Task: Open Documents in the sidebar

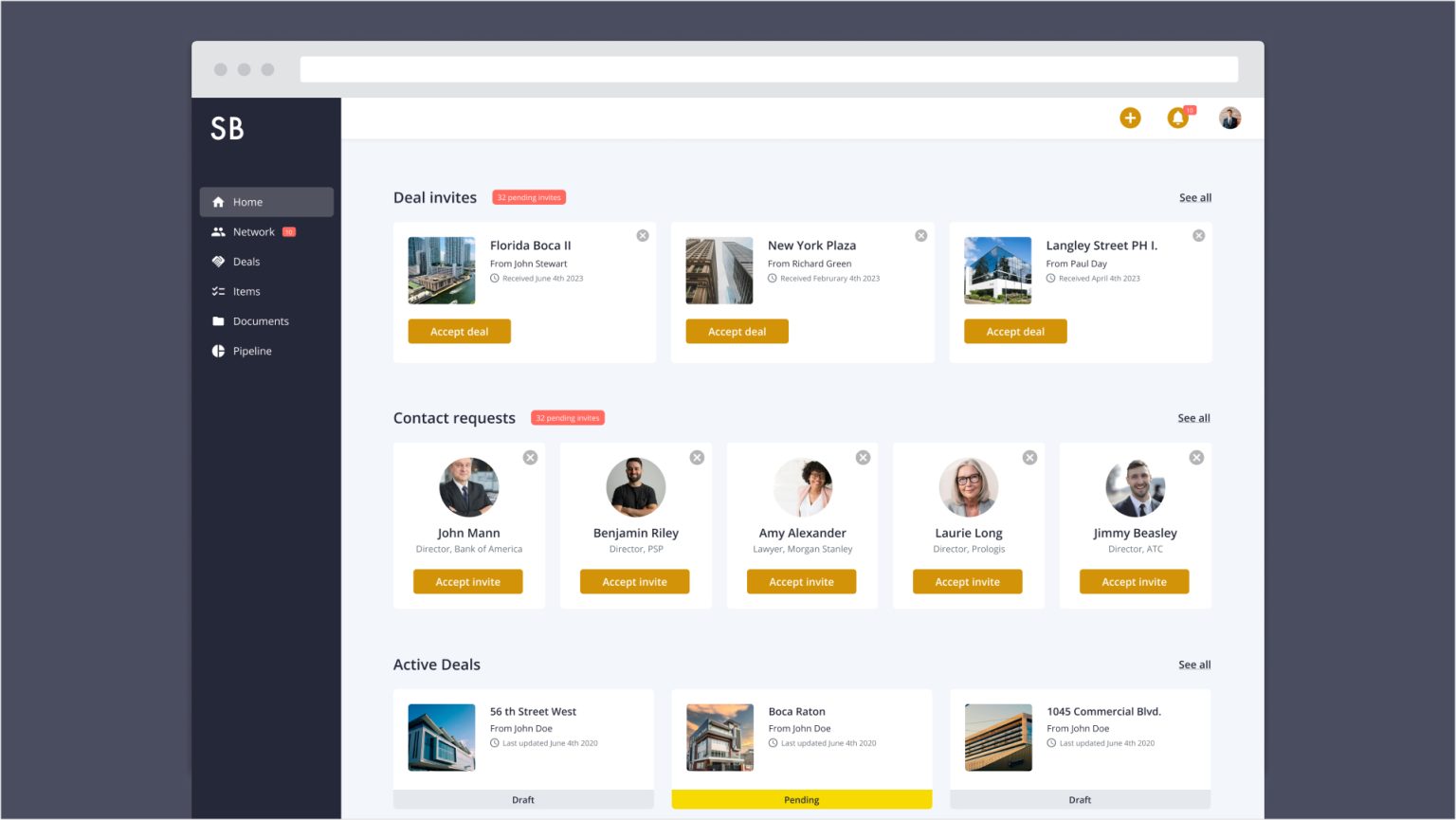Action: coord(261,321)
